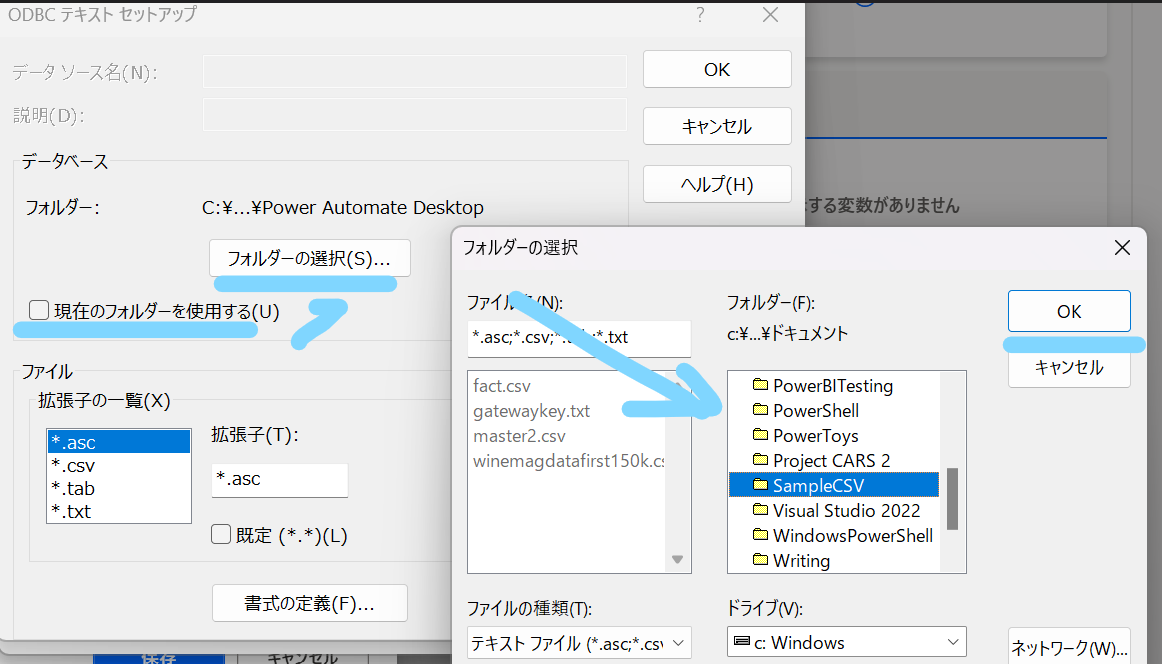
Task: Click file list scroll down arrow
Action: [677, 560]
